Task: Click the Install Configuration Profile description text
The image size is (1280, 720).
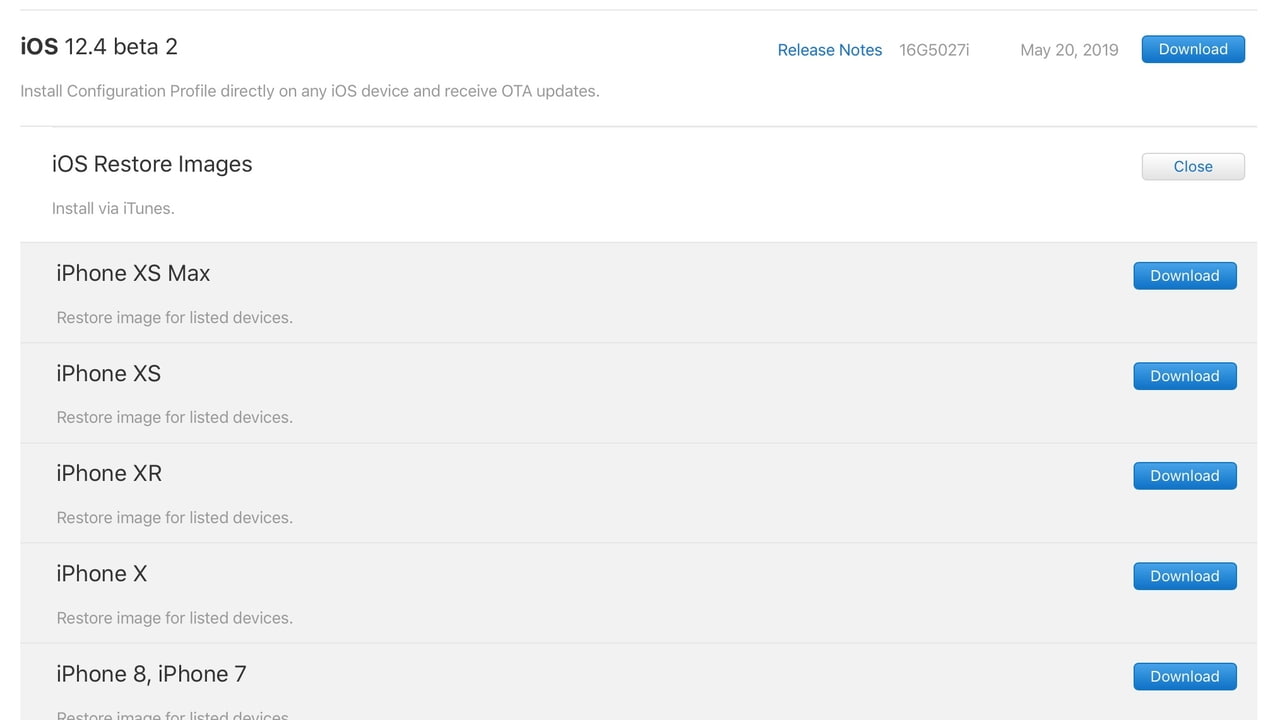Action: pos(310,91)
